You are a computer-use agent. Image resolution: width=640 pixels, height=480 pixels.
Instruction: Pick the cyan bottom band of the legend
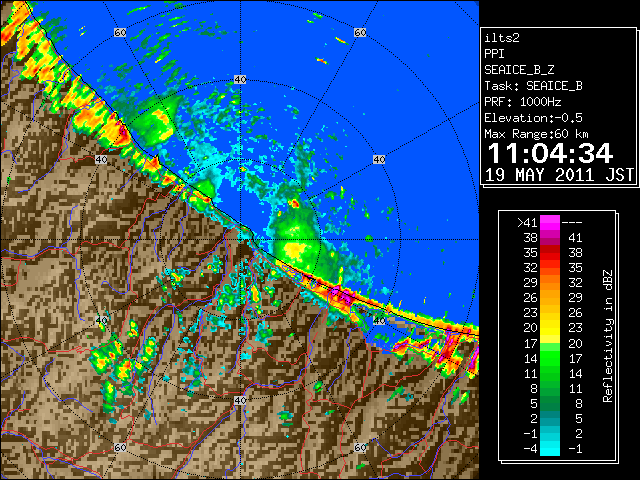[550, 448]
